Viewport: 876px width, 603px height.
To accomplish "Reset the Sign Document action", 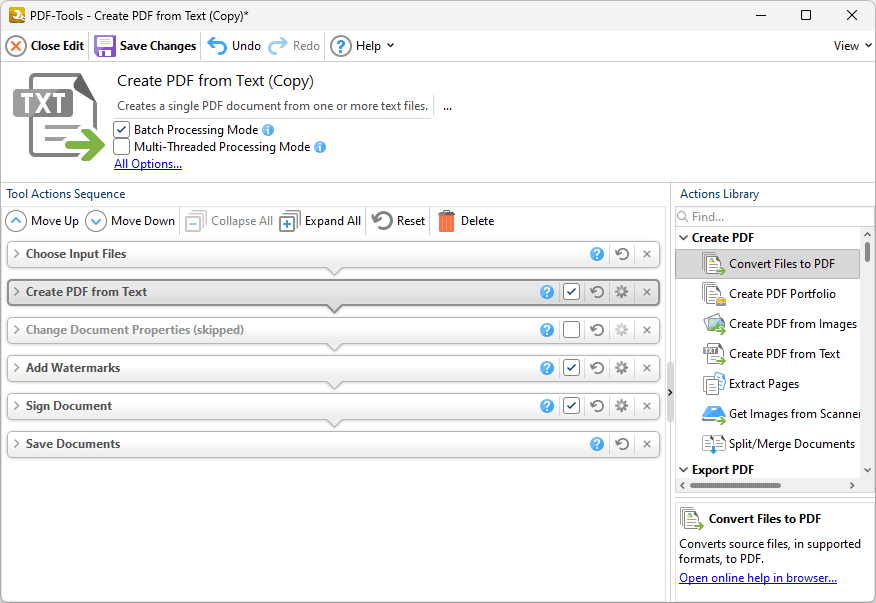I will click(597, 406).
